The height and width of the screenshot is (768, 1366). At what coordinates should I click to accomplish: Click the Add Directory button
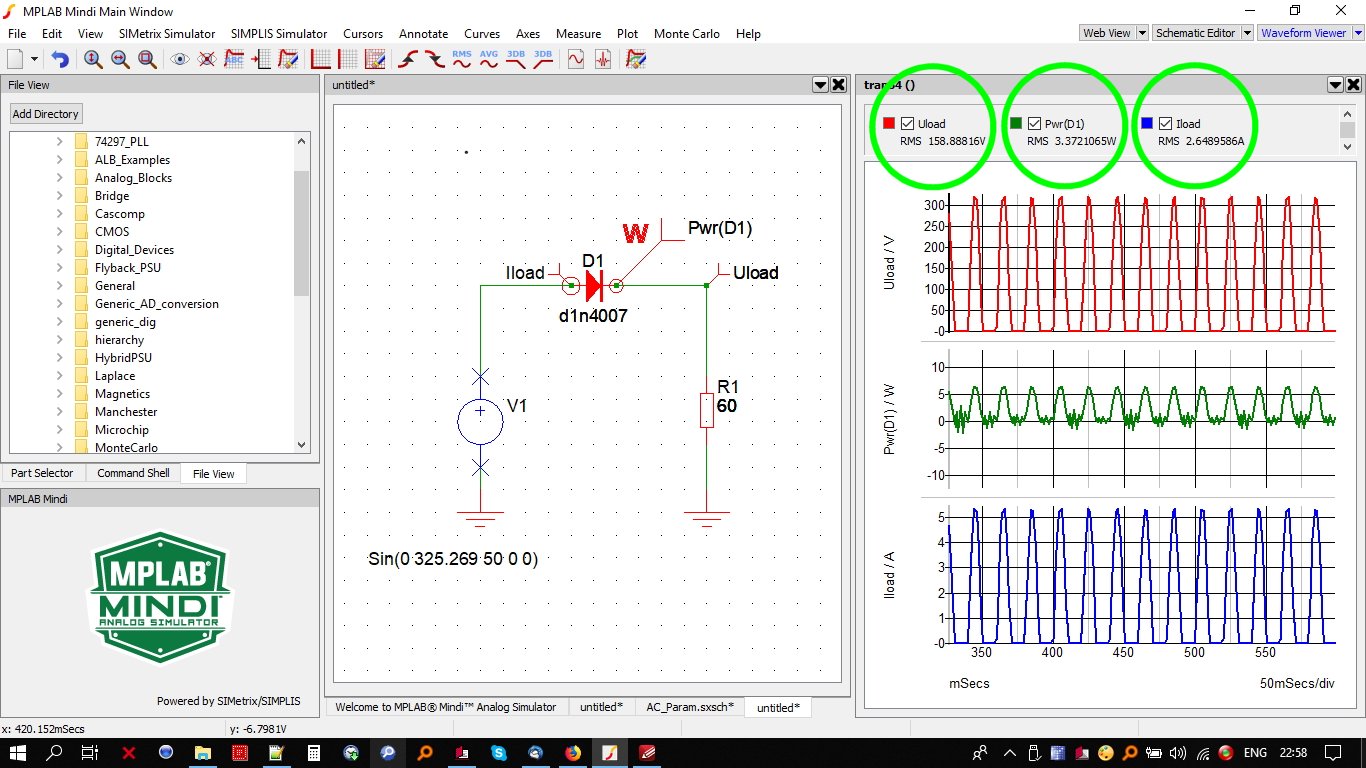pyautogui.click(x=45, y=114)
